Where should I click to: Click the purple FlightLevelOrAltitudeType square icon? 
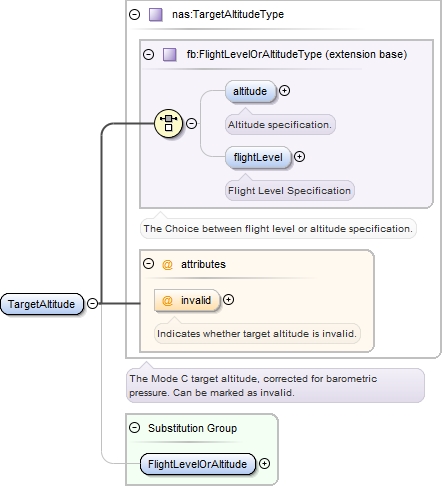pyautogui.click(x=169, y=55)
